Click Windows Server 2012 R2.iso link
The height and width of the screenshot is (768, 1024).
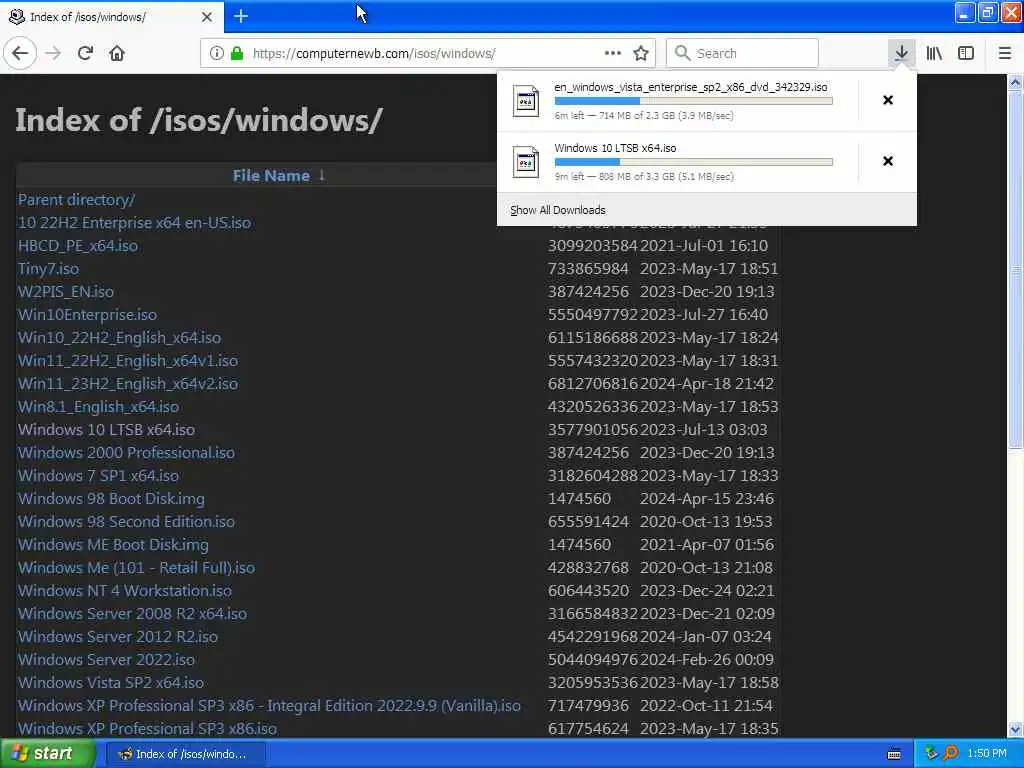(x=118, y=637)
